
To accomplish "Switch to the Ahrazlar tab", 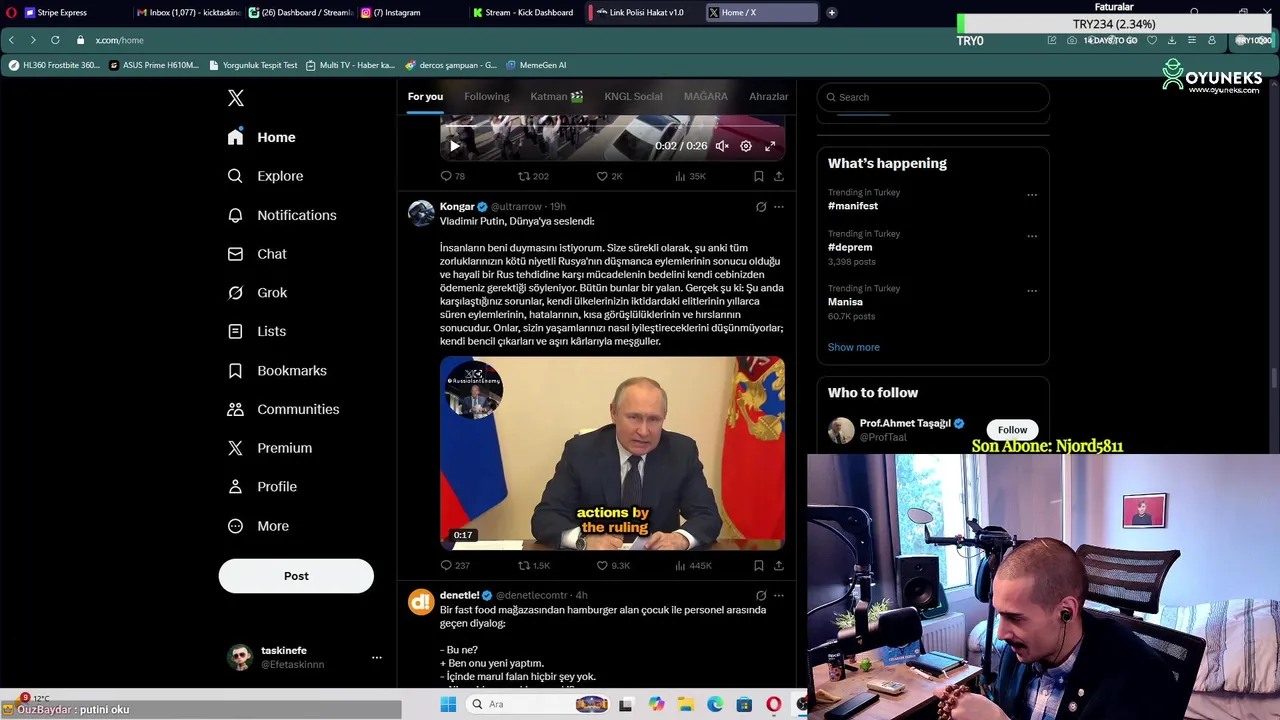I will 768,96.
